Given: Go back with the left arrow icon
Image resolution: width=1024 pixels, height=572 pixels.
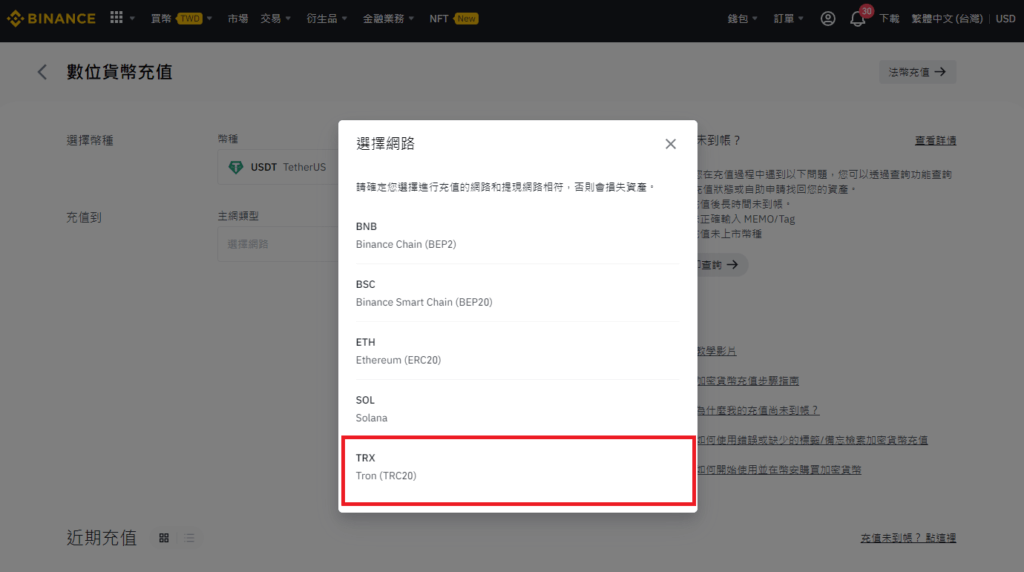Looking at the screenshot, I should click(x=42, y=72).
